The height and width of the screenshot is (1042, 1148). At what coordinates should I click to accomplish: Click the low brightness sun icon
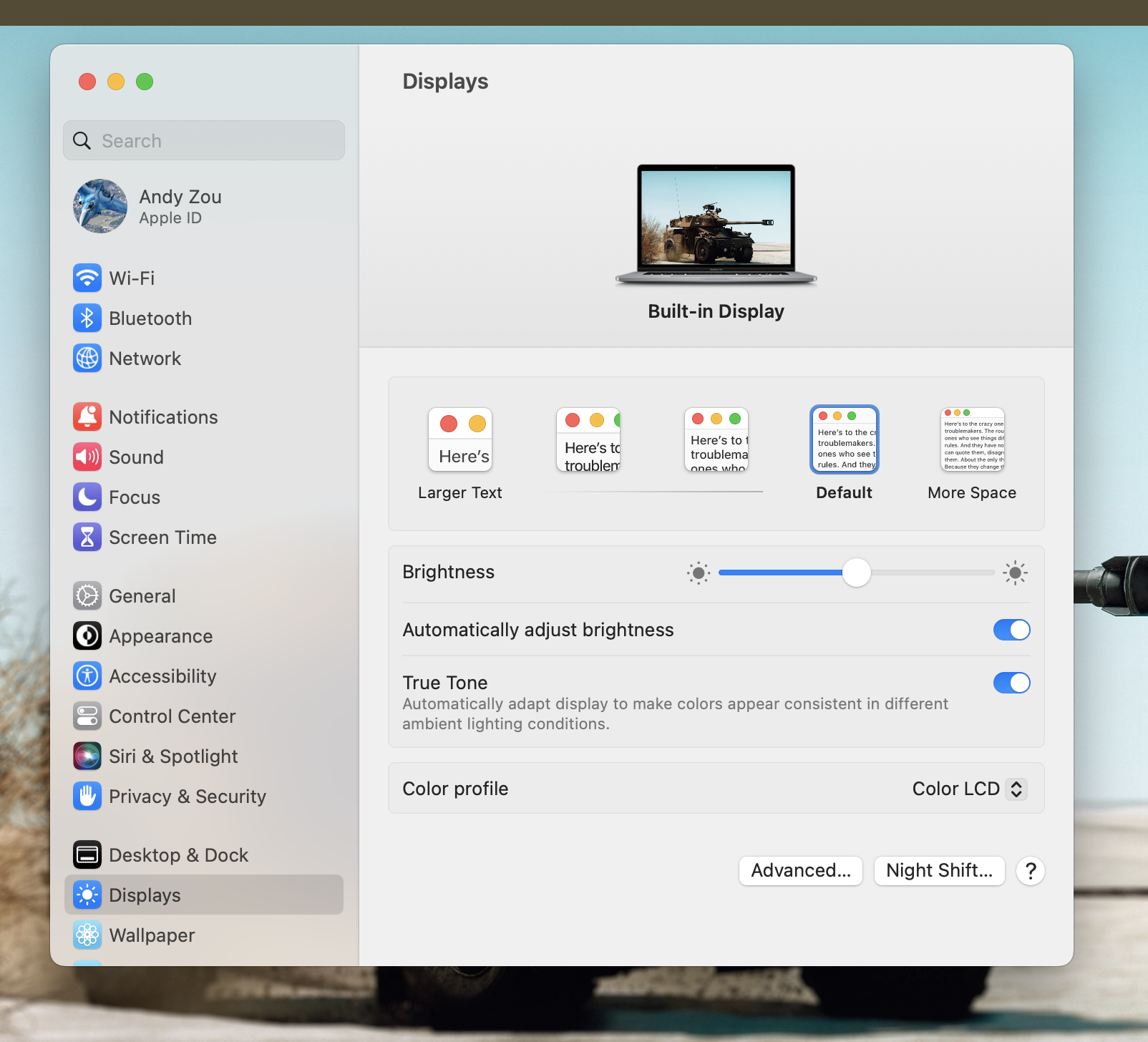699,573
